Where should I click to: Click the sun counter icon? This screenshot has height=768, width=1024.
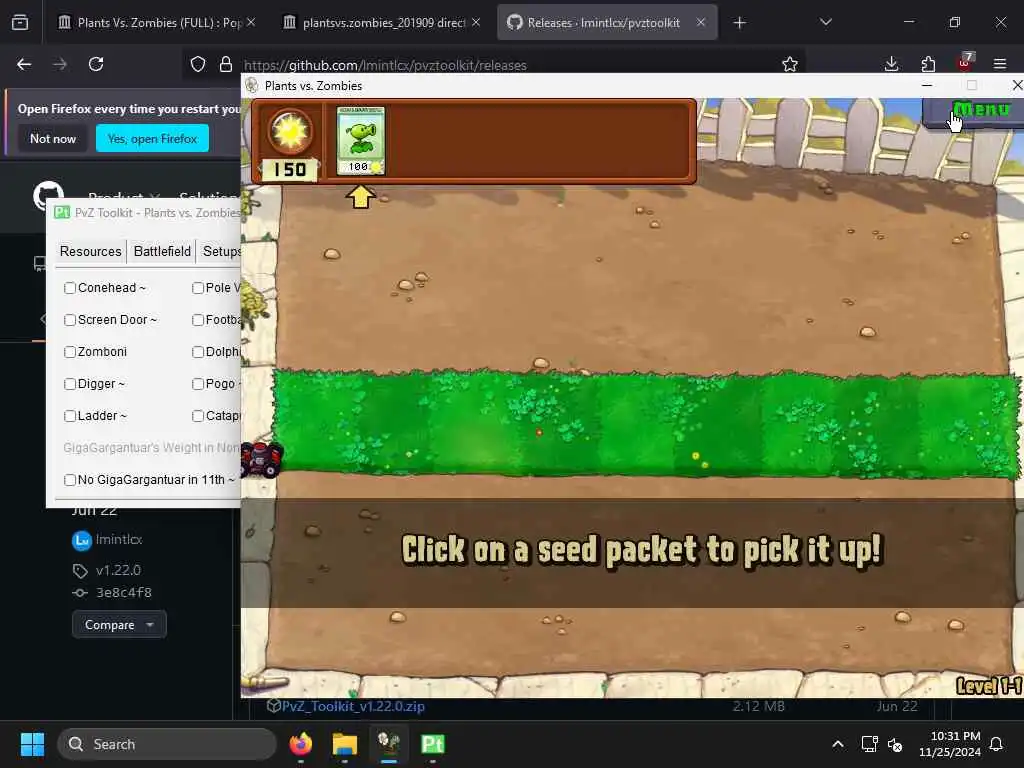point(289,131)
